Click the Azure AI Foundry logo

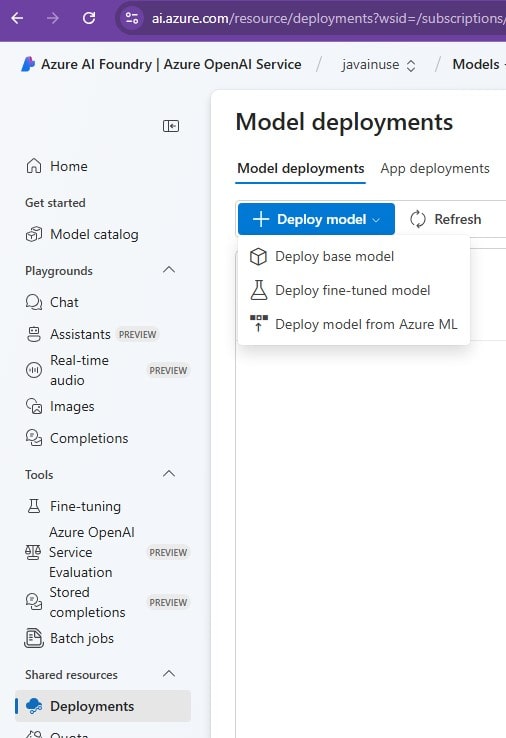[x=28, y=64]
